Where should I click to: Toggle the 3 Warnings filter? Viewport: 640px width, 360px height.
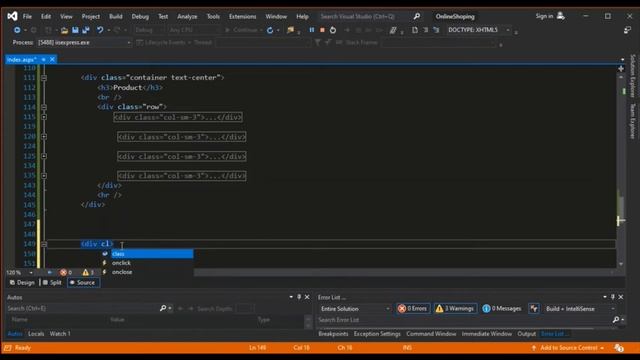[x=455, y=309]
